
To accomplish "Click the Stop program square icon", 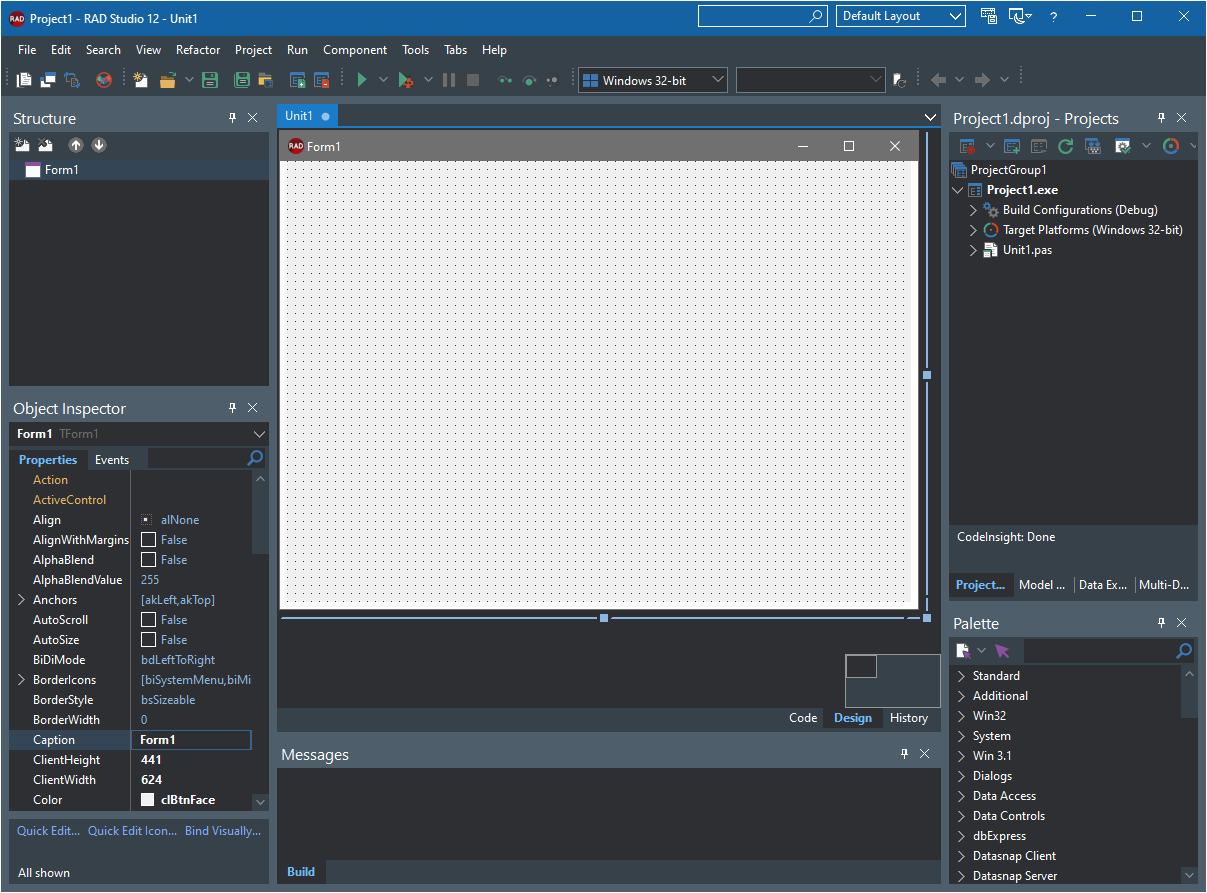I will click(x=473, y=80).
